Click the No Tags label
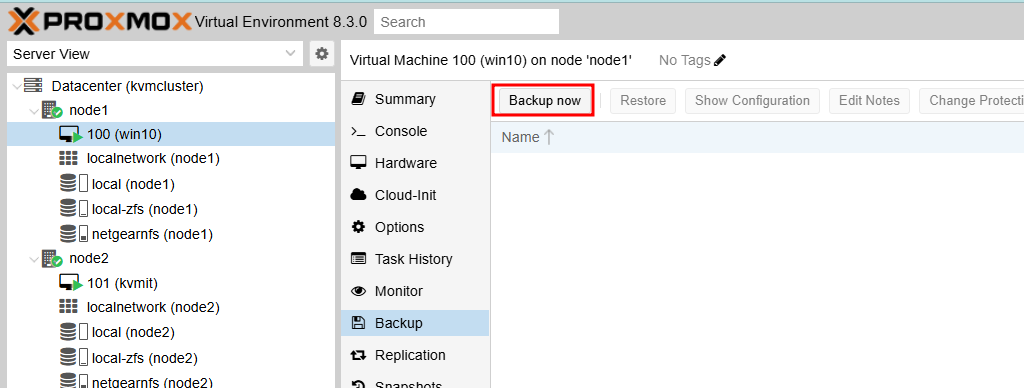The width and height of the screenshot is (1024, 388). [684, 61]
